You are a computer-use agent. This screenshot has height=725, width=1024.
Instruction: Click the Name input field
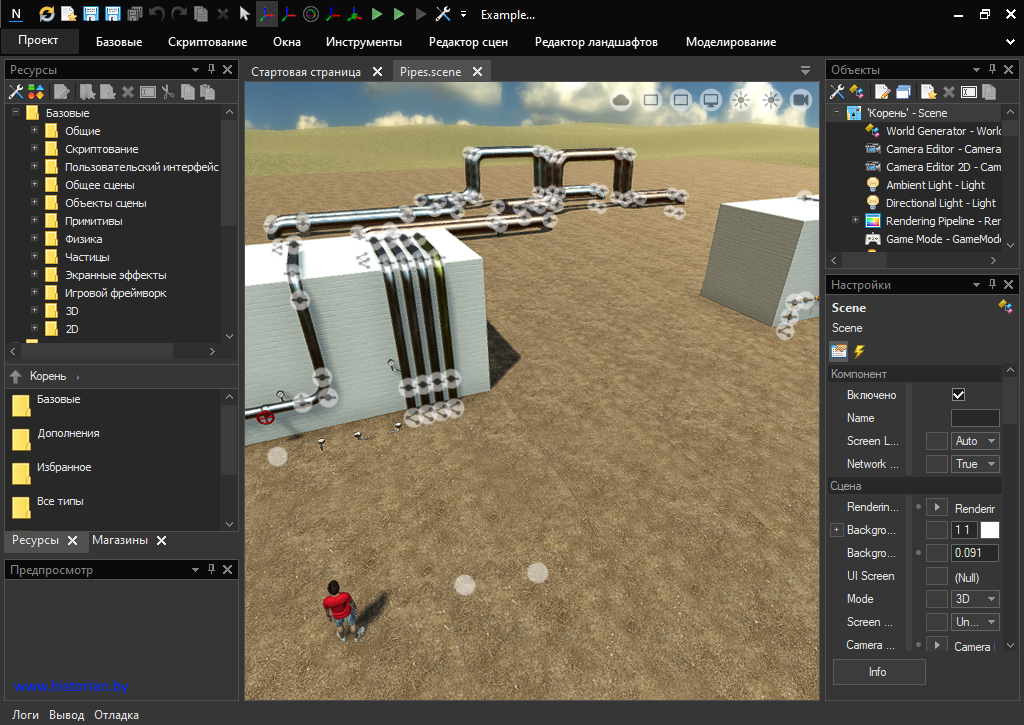pos(974,418)
